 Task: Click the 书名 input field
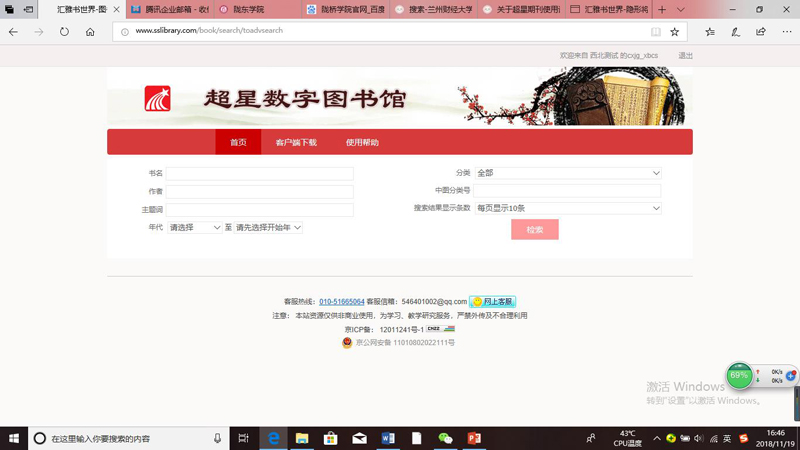pos(260,173)
